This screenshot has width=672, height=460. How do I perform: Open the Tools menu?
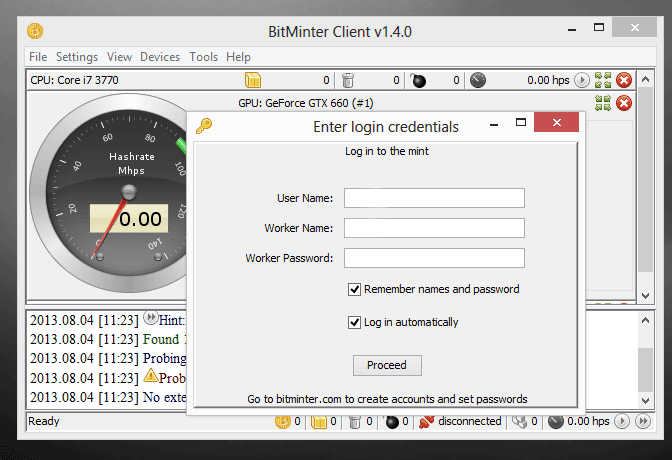[x=204, y=57]
